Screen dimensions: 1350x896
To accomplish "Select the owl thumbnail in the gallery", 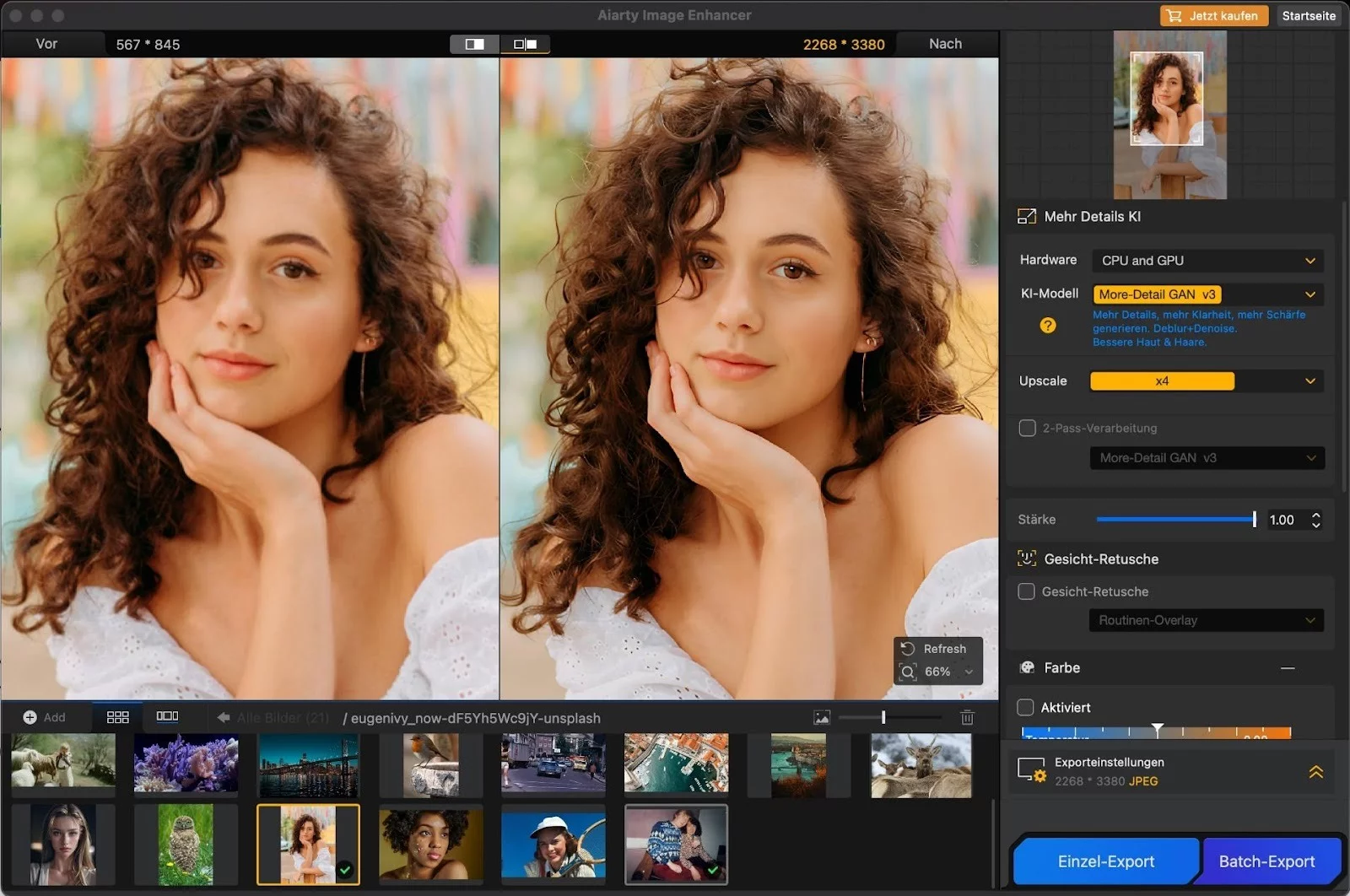I will click(x=186, y=844).
